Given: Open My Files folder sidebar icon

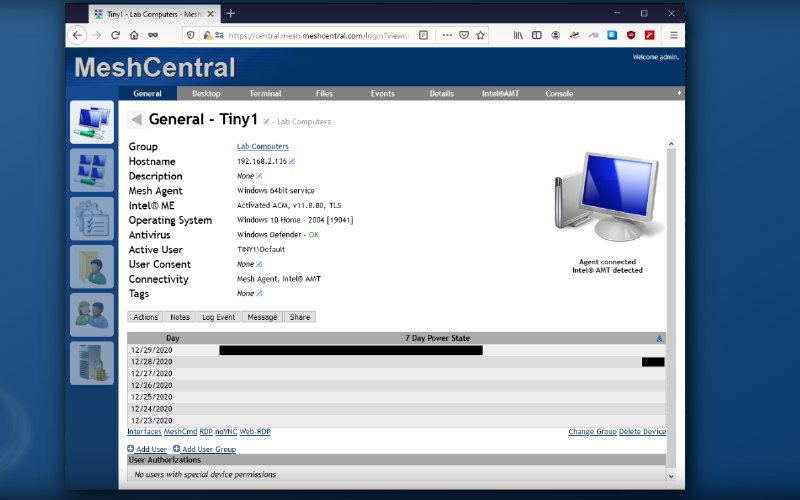Looking at the screenshot, I should coord(92,266).
